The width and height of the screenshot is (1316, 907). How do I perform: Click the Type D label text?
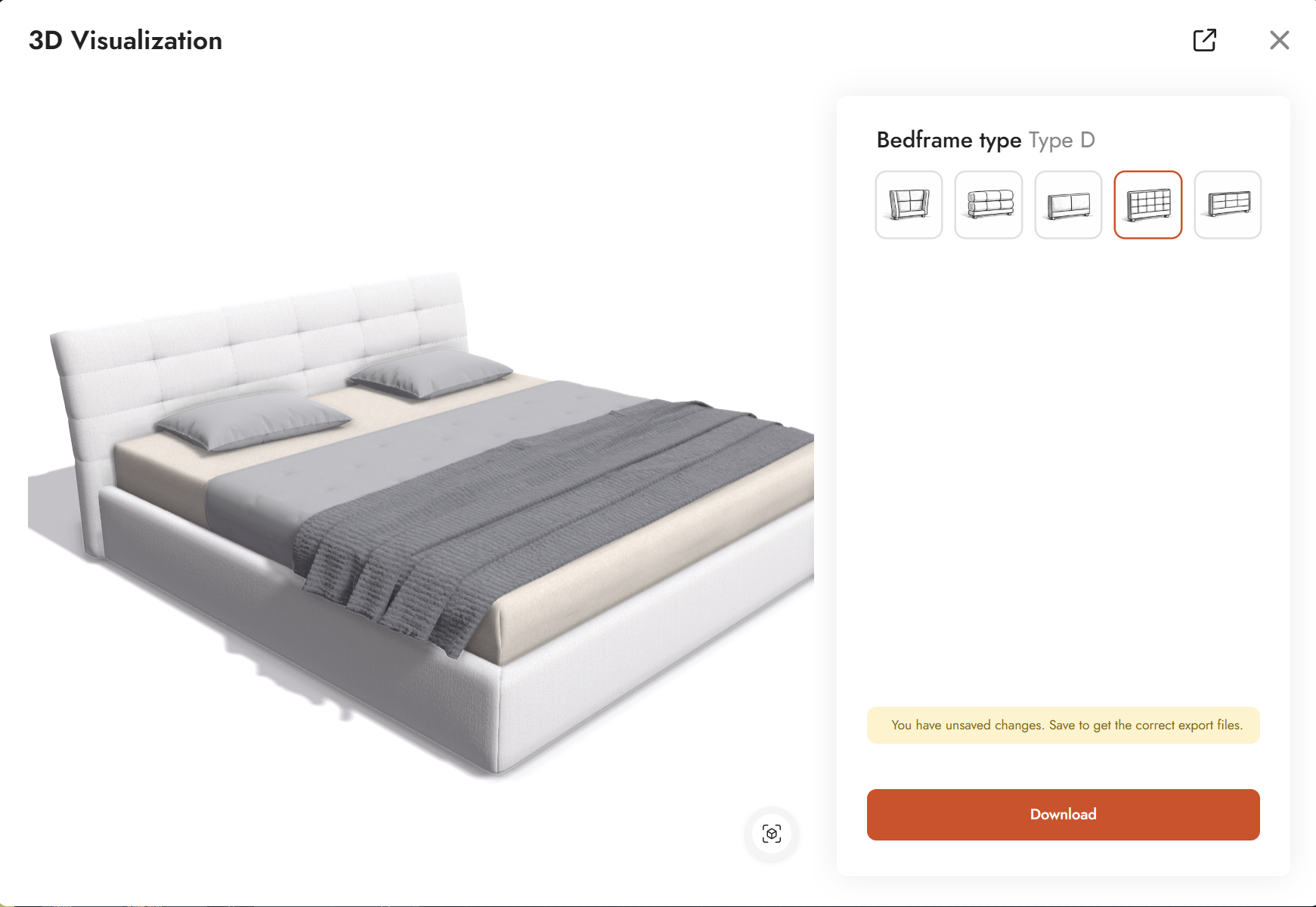(x=1061, y=141)
